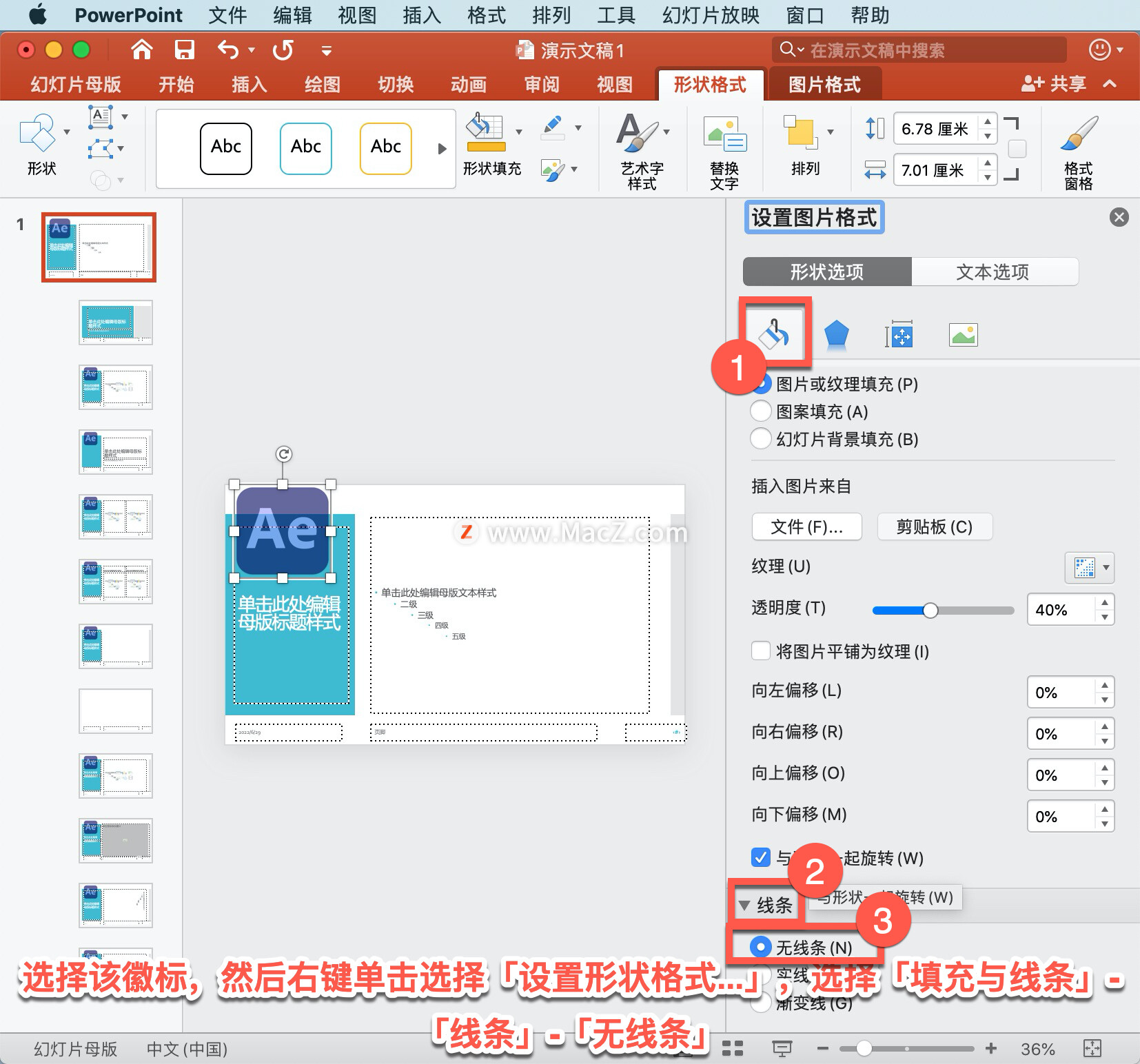The height and width of the screenshot is (1064, 1140).
Task: Click the text box icon in ribbon
Action: click(x=101, y=116)
